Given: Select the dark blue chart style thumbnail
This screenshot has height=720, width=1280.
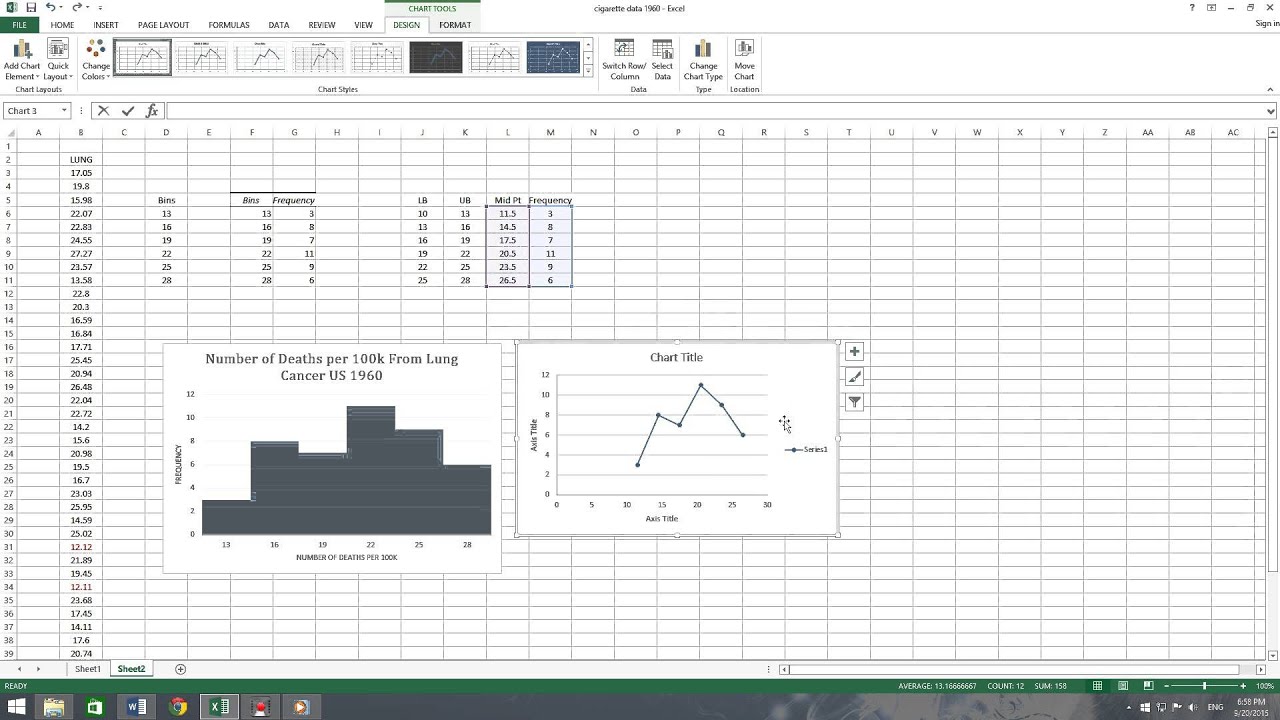Looking at the screenshot, I should (553, 58).
